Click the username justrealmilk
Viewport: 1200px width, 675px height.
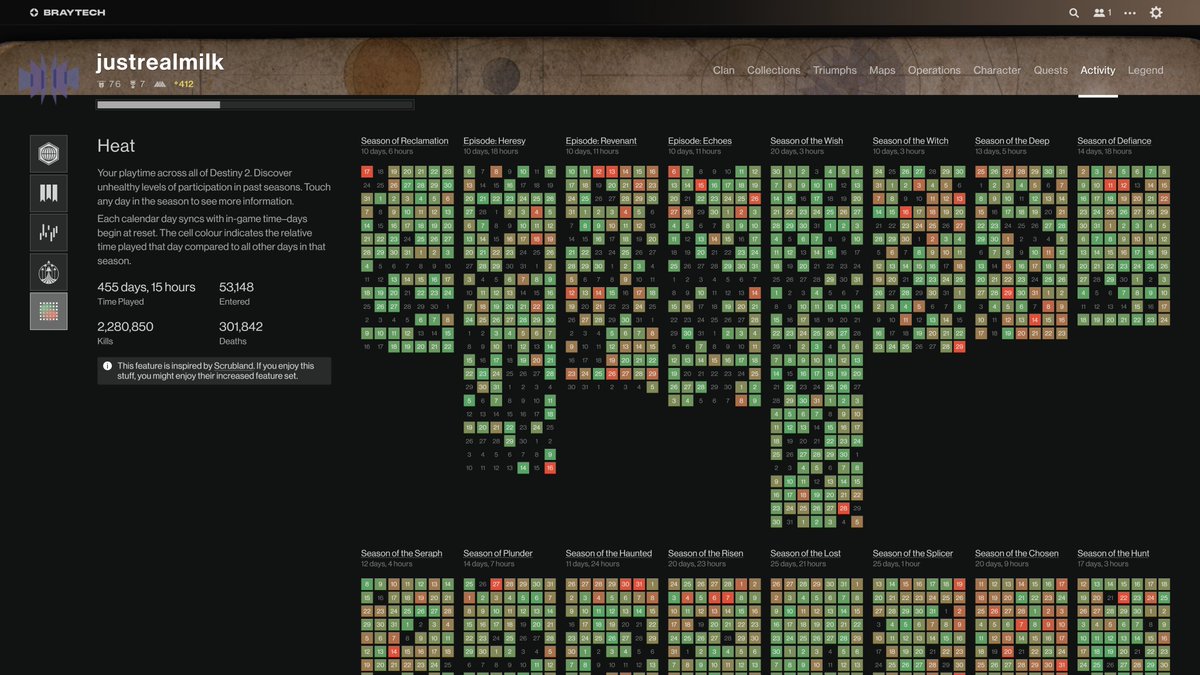point(160,62)
